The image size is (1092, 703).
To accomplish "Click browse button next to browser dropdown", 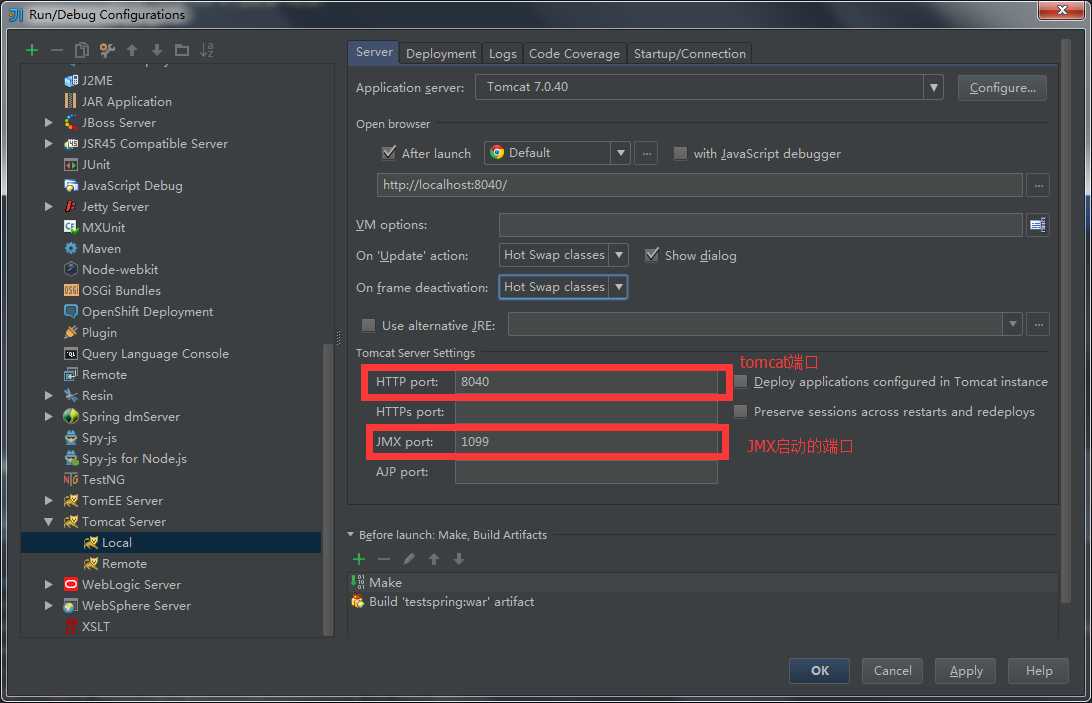I will click(647, 153).
